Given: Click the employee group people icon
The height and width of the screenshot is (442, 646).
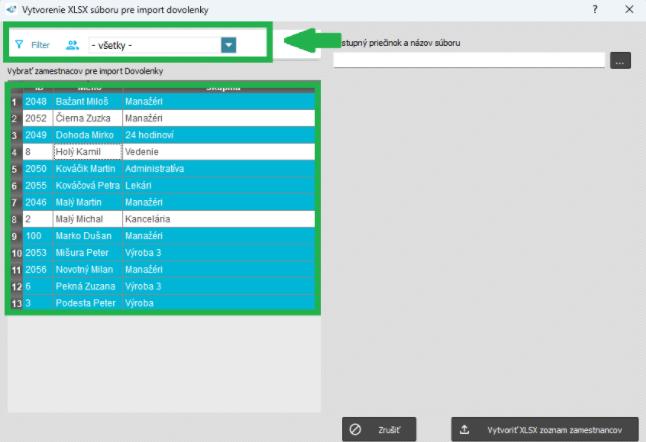Looking at the screenshot, I should click(72, 45).
